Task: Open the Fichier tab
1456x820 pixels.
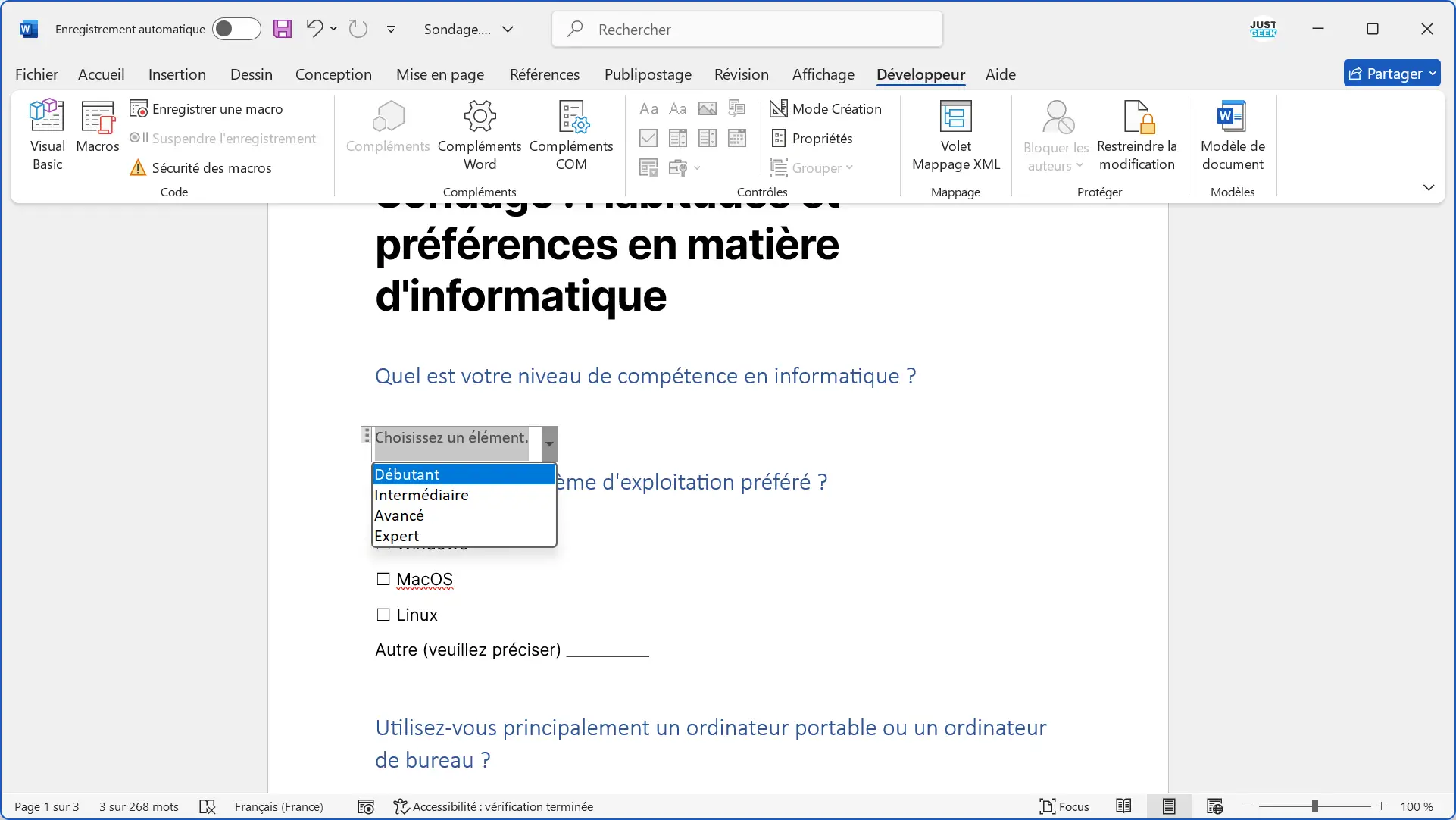Action: (36, 74)
